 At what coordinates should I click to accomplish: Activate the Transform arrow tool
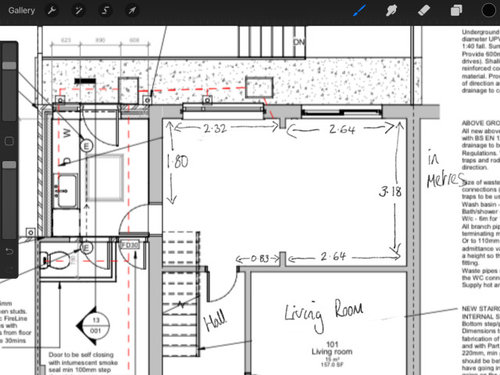point(132,11)
